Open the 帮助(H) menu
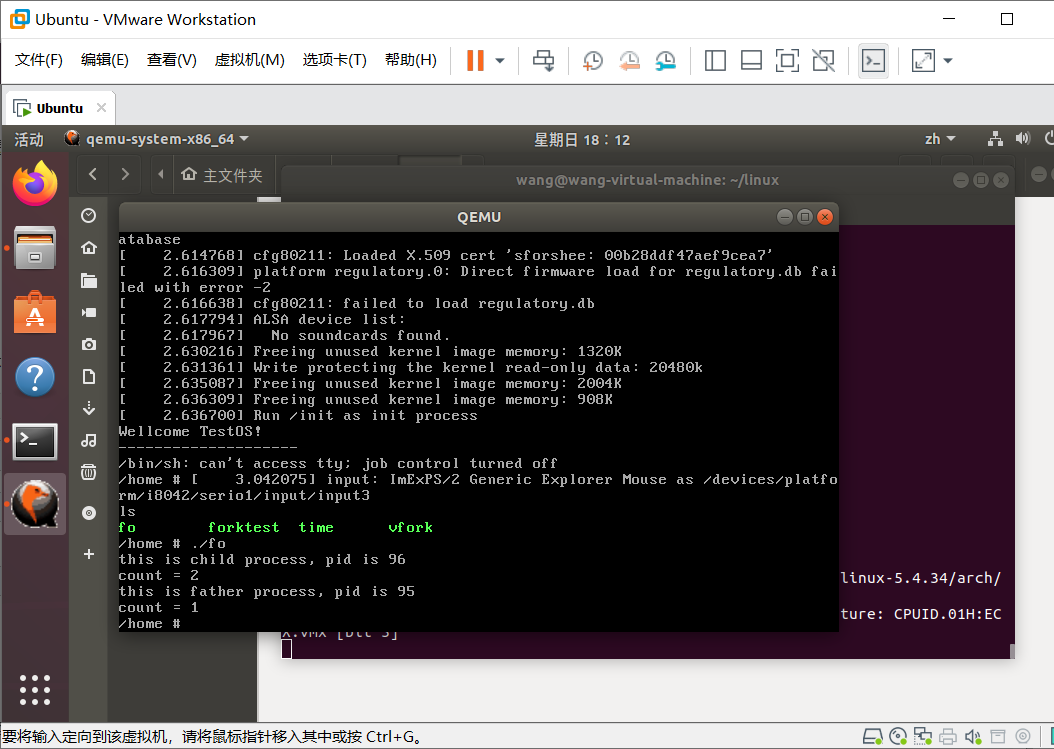 pos(411,60)
